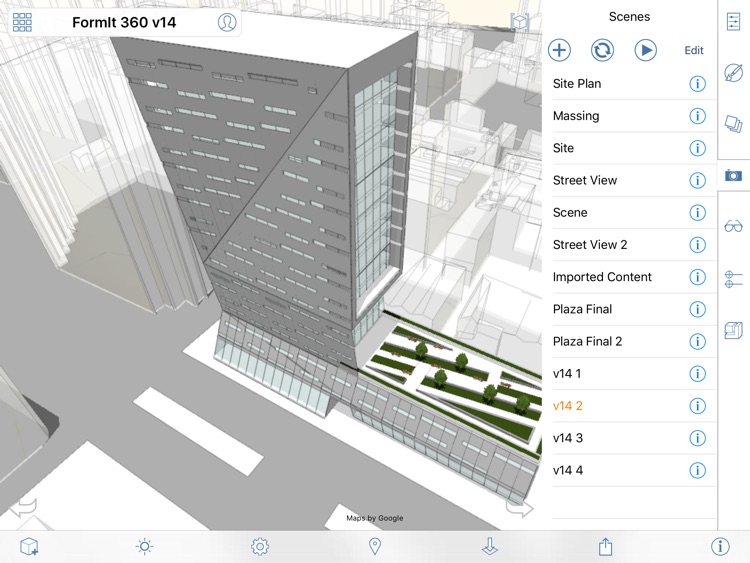Open info for Site scene
The image size is (750, 563).
point(697,148)
